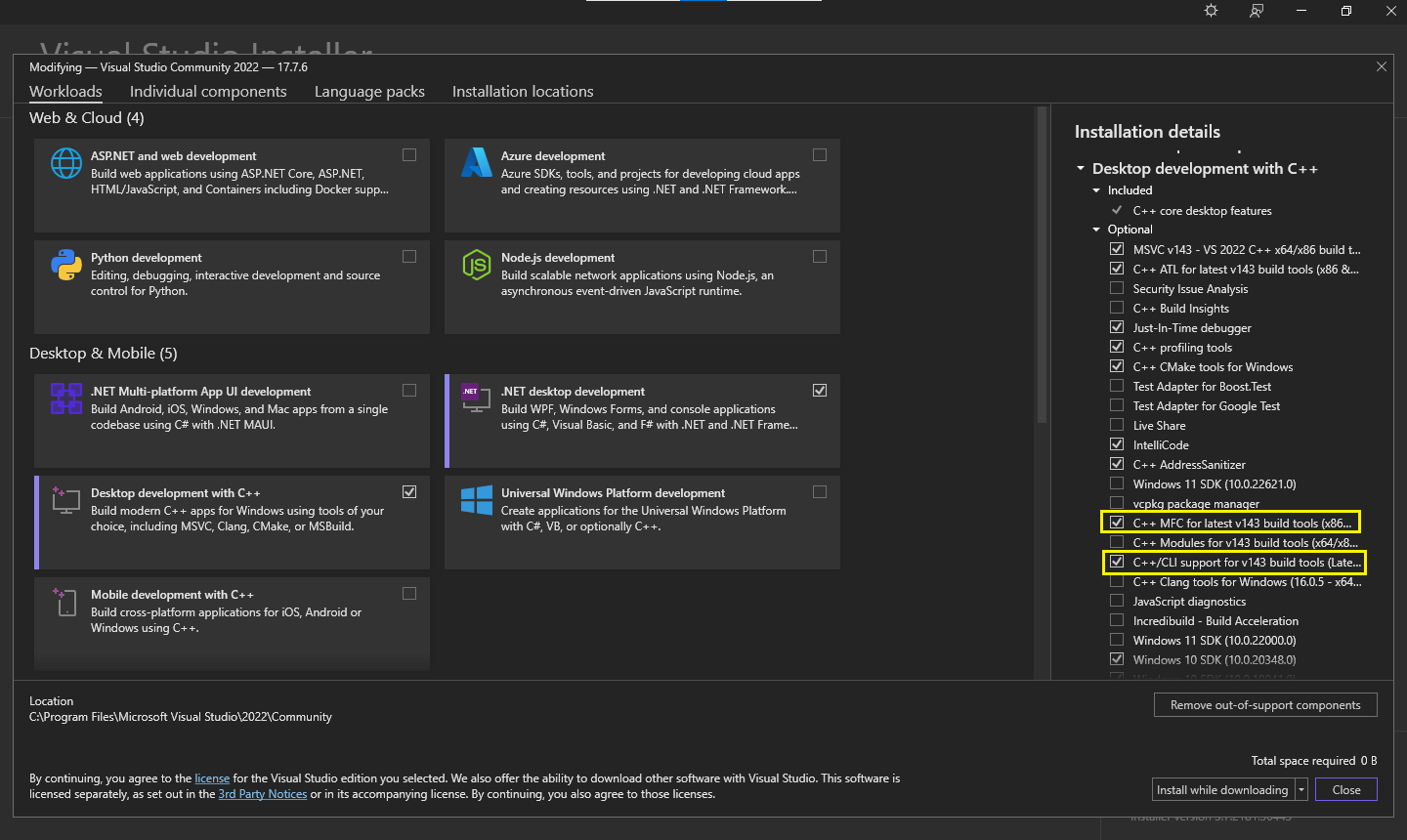Uncheck C++/CLI support for v143
Viewport: 1407px width, 840px height.
click(1117, 562)
